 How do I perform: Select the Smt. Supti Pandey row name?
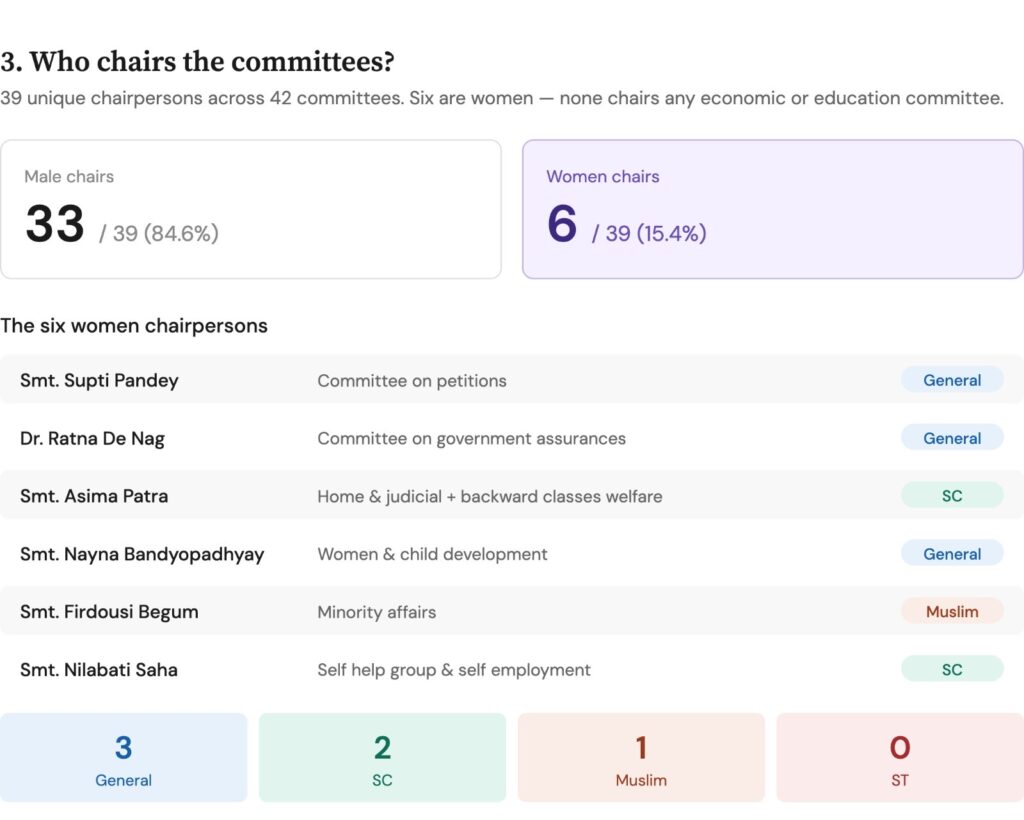99,380
